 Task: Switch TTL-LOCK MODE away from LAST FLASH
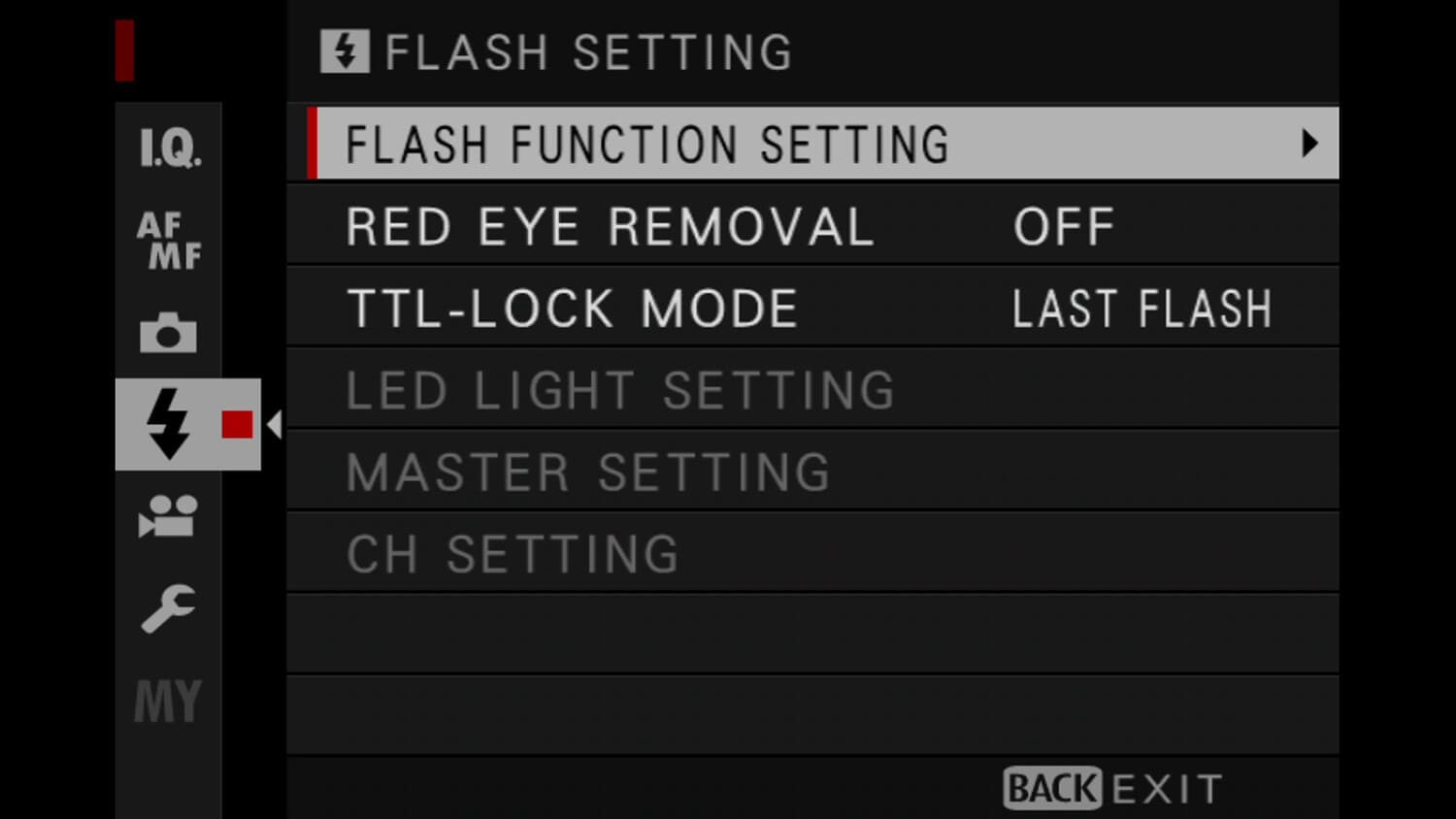click(x=1142, y=308)
